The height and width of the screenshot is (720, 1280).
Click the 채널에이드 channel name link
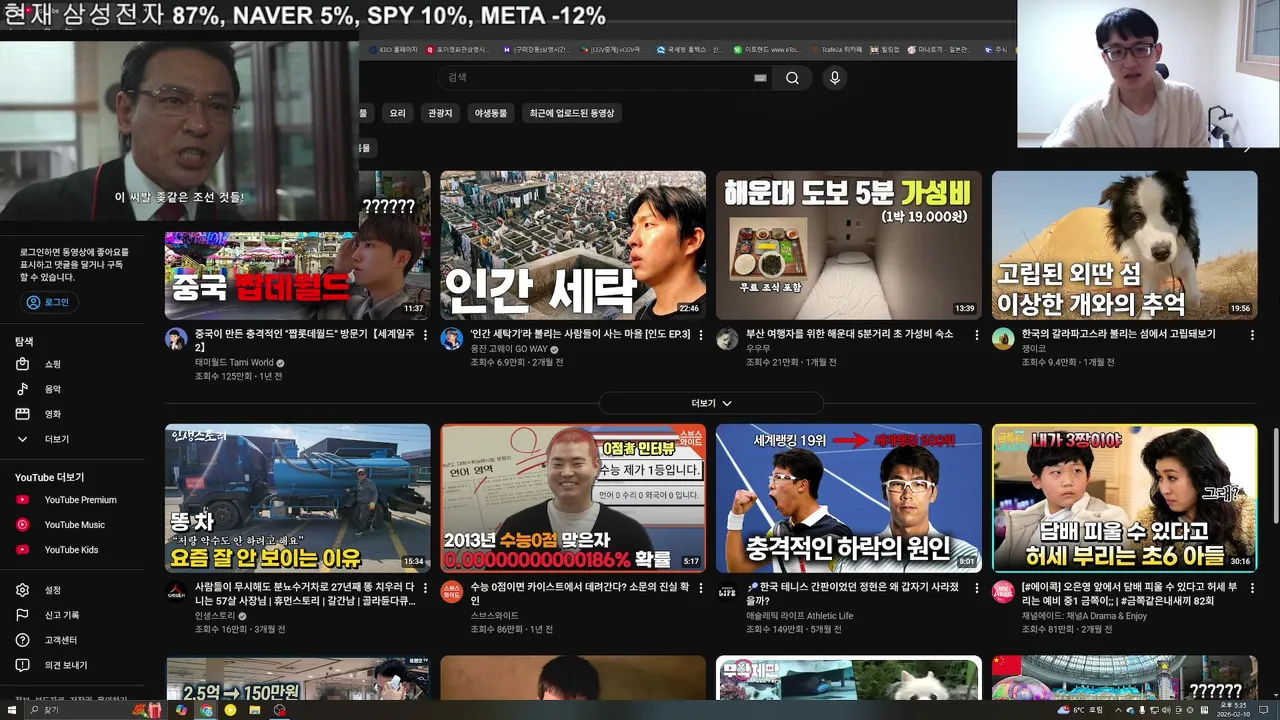pyautogui.click(x=1084, y=616)
